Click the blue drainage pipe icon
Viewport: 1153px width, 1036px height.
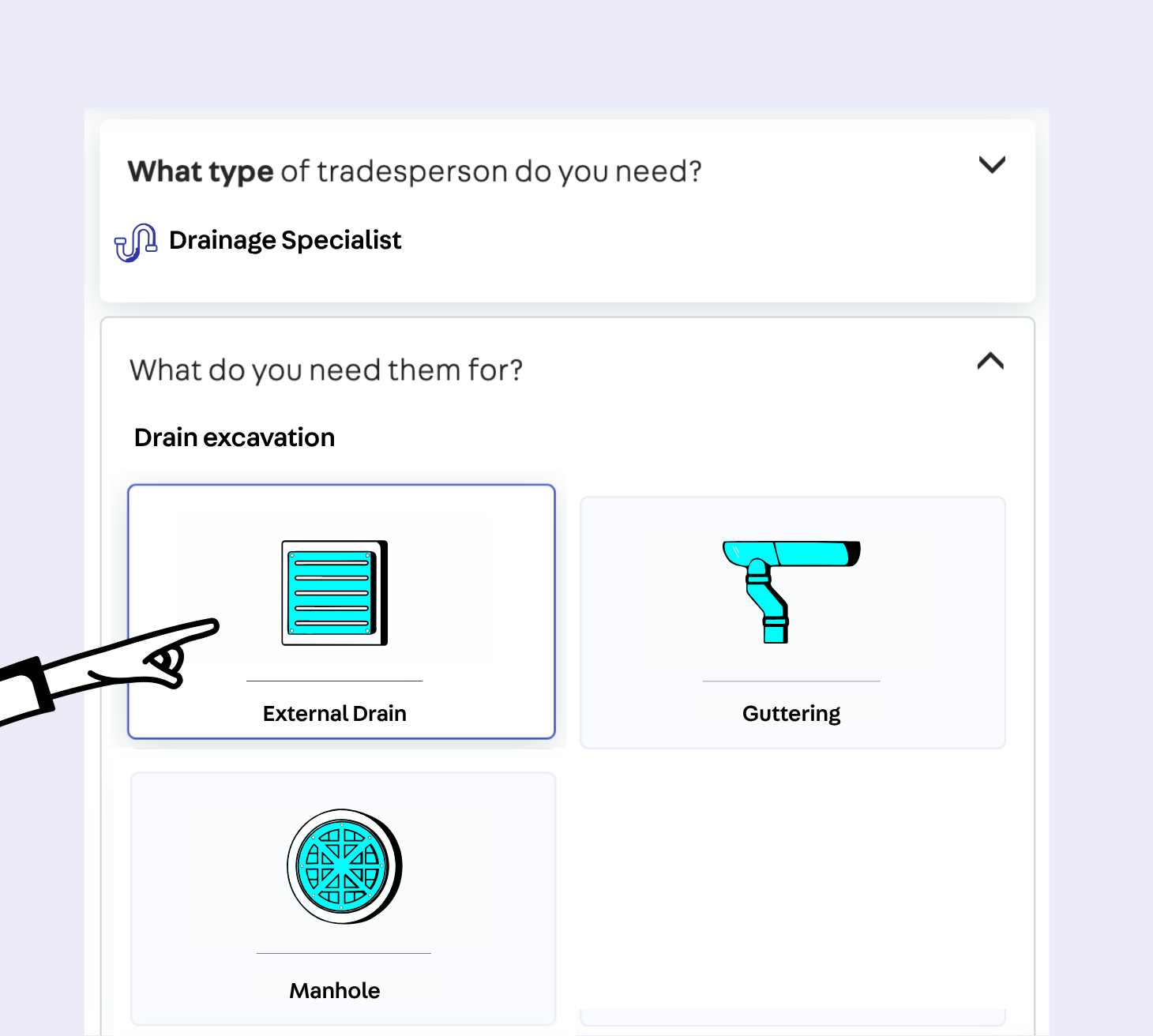[x=135, y=242]
